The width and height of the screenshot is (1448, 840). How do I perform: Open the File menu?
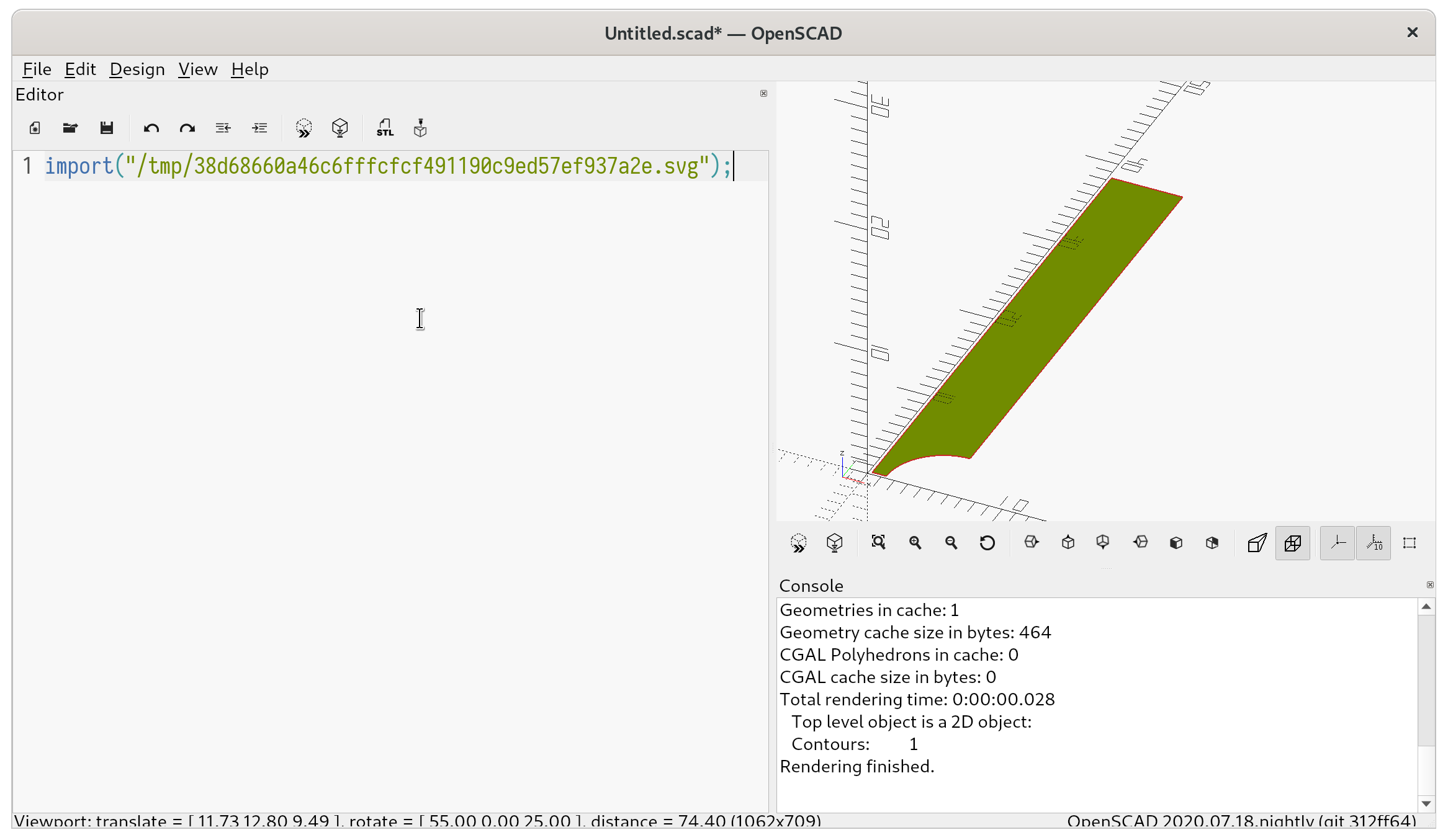[x=37, y=69]
